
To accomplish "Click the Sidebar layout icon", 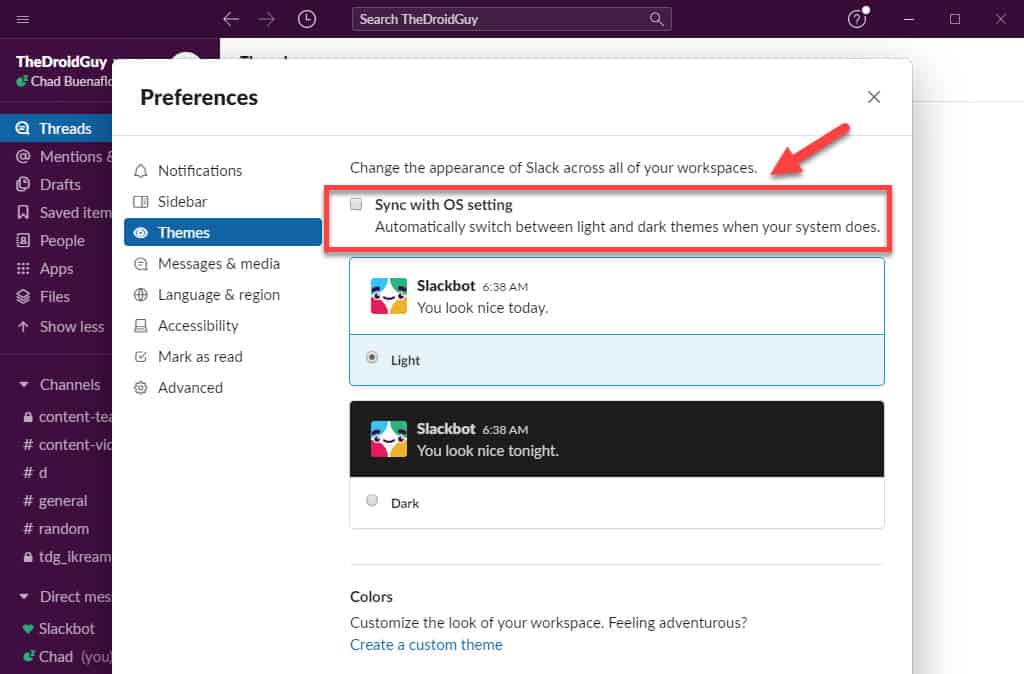I will [140, 202].
